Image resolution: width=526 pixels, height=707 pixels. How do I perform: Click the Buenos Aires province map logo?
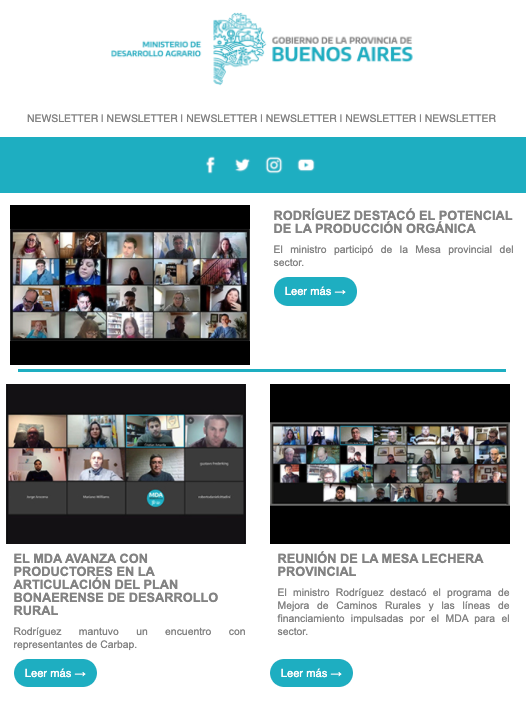(238, 49)
